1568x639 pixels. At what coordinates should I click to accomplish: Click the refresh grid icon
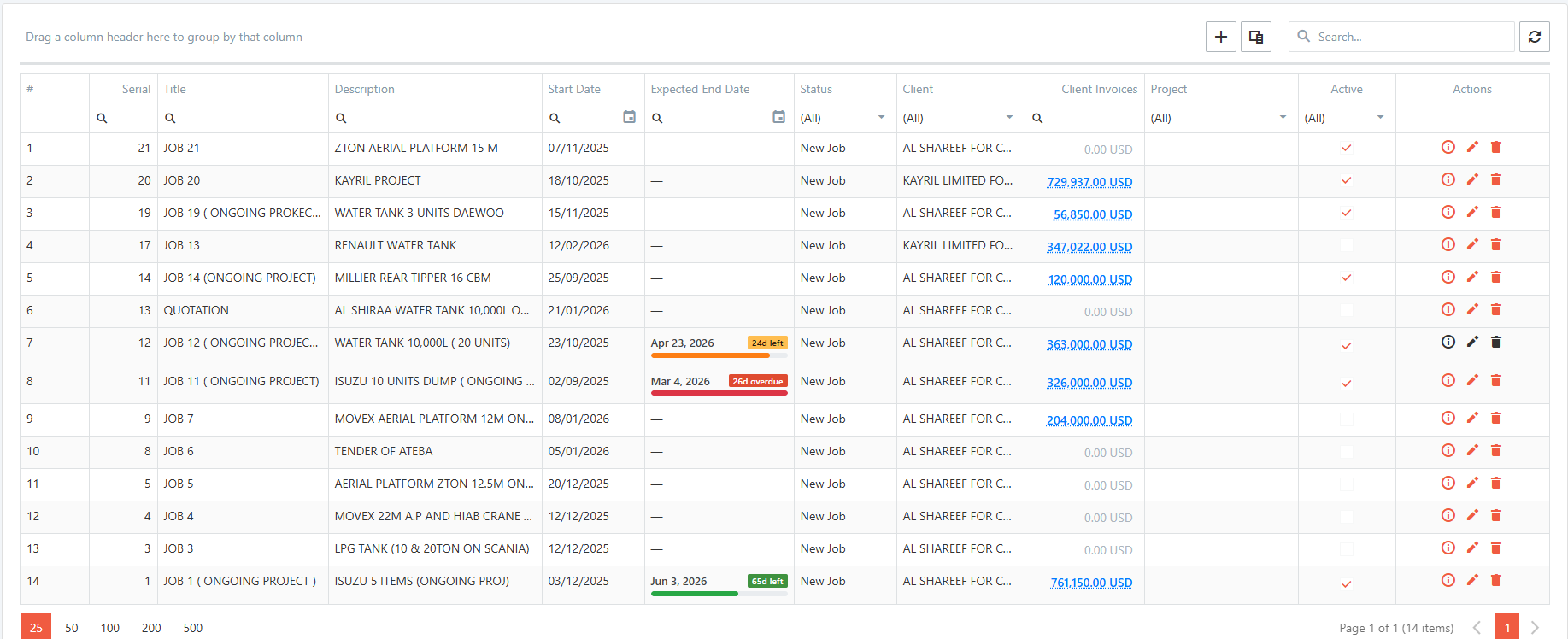click(1534, 37)
